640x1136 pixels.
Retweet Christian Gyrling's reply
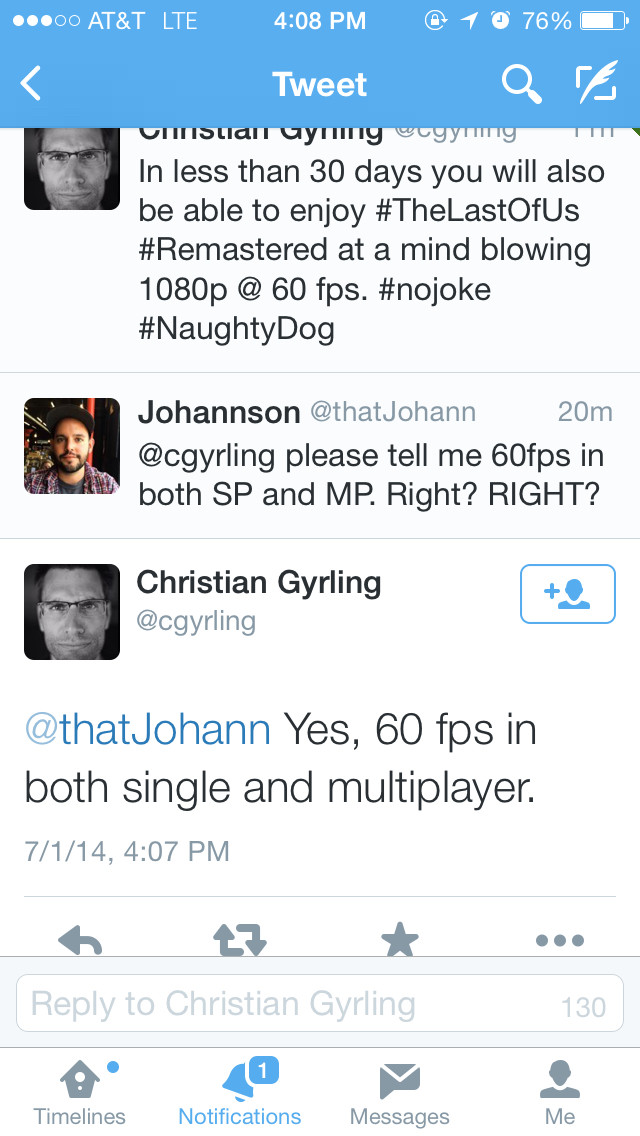coord(240,940)
